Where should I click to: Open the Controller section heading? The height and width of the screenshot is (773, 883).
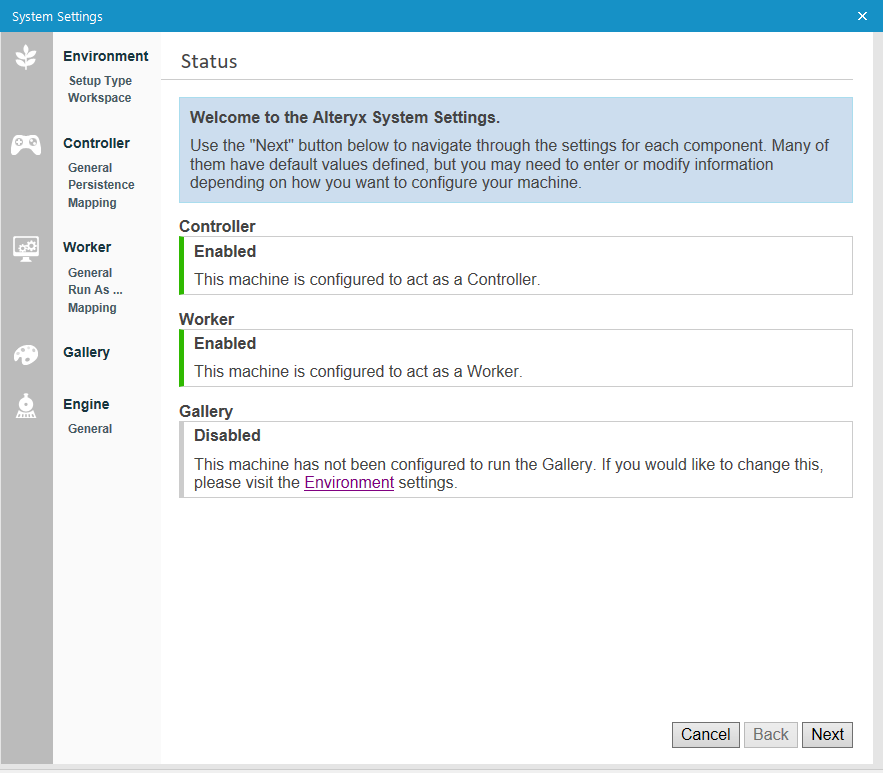click(x=96, y=143)
